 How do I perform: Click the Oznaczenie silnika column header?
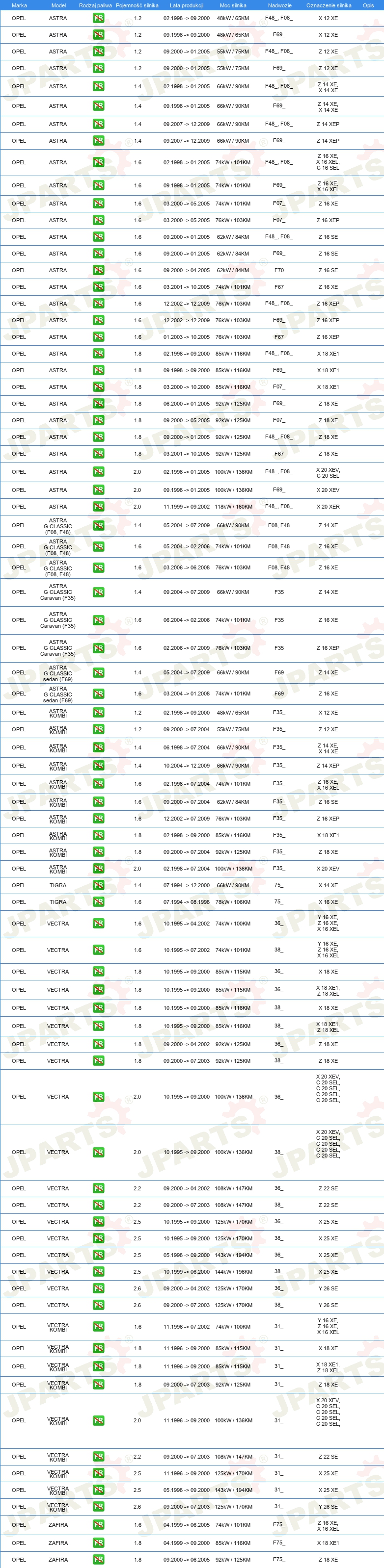(329, 5)
